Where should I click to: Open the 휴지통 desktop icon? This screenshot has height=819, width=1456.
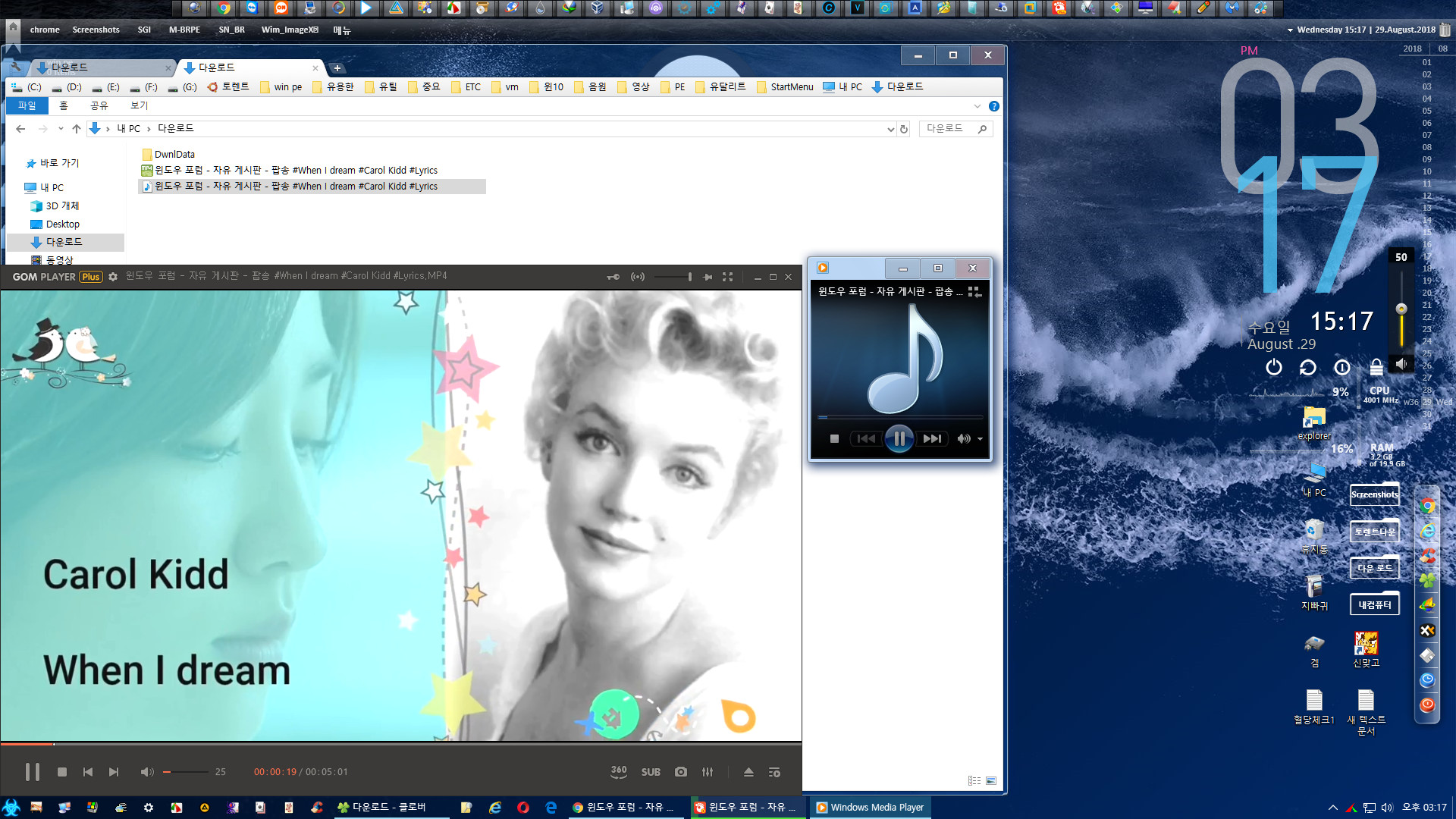pyautogui.click(x=1314, y=535)
